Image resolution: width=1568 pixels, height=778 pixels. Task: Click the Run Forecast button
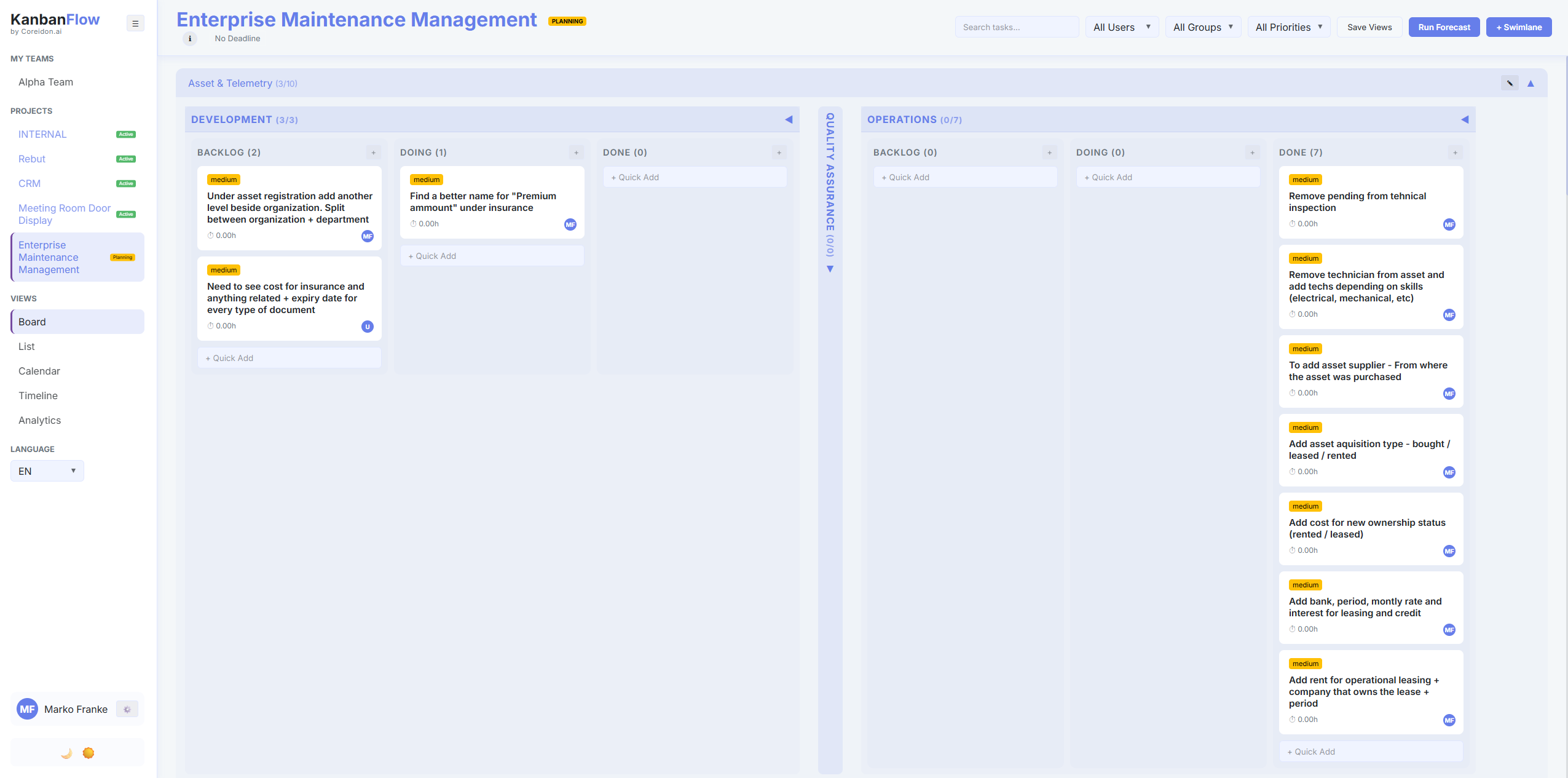click(x=1443, y=26)
